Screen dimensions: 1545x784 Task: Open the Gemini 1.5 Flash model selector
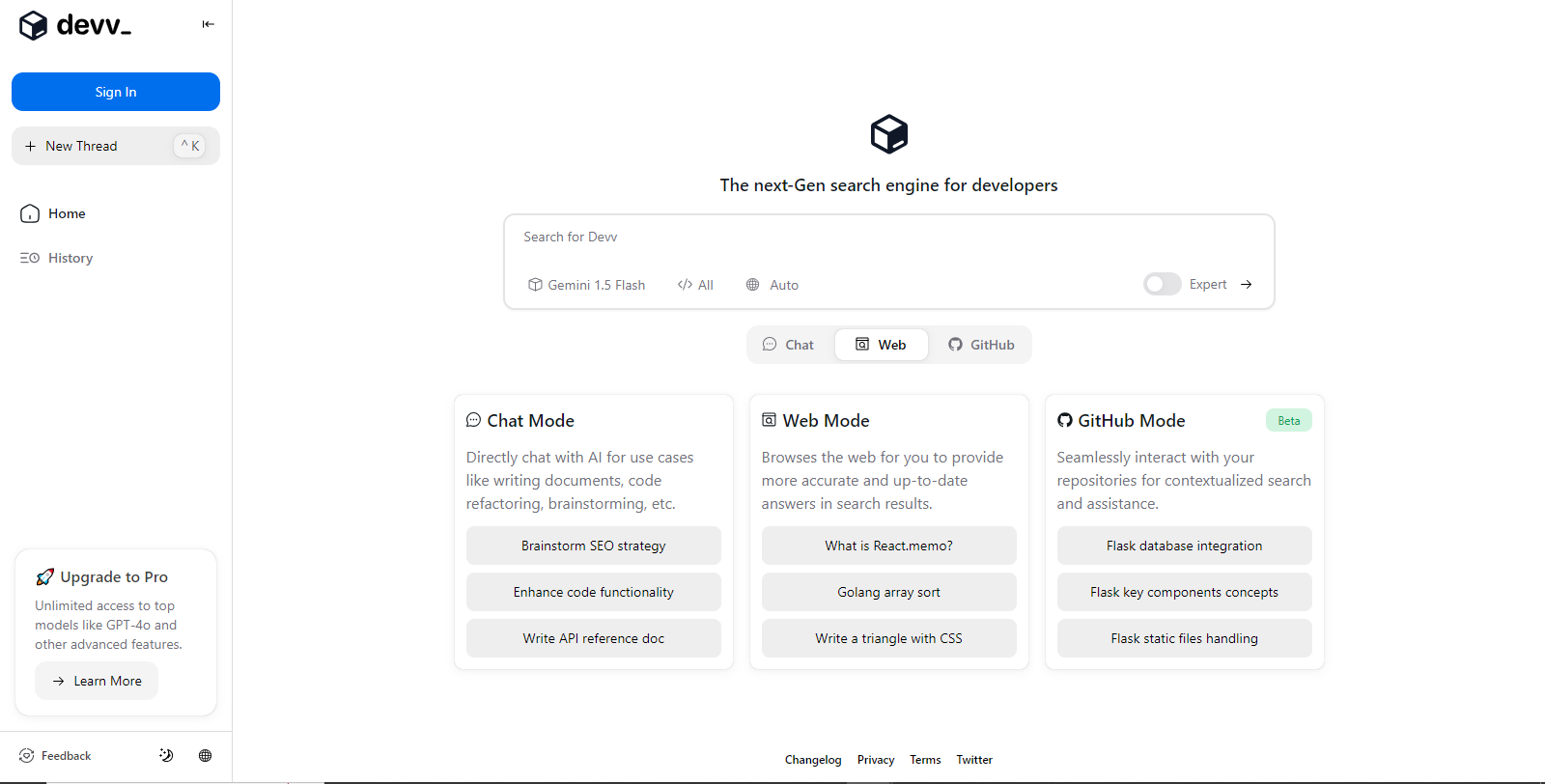(586, 285)
